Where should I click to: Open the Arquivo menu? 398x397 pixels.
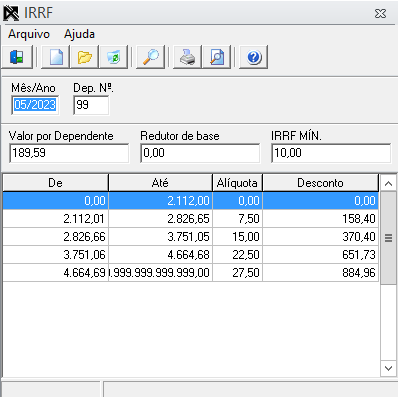[29, 34]
